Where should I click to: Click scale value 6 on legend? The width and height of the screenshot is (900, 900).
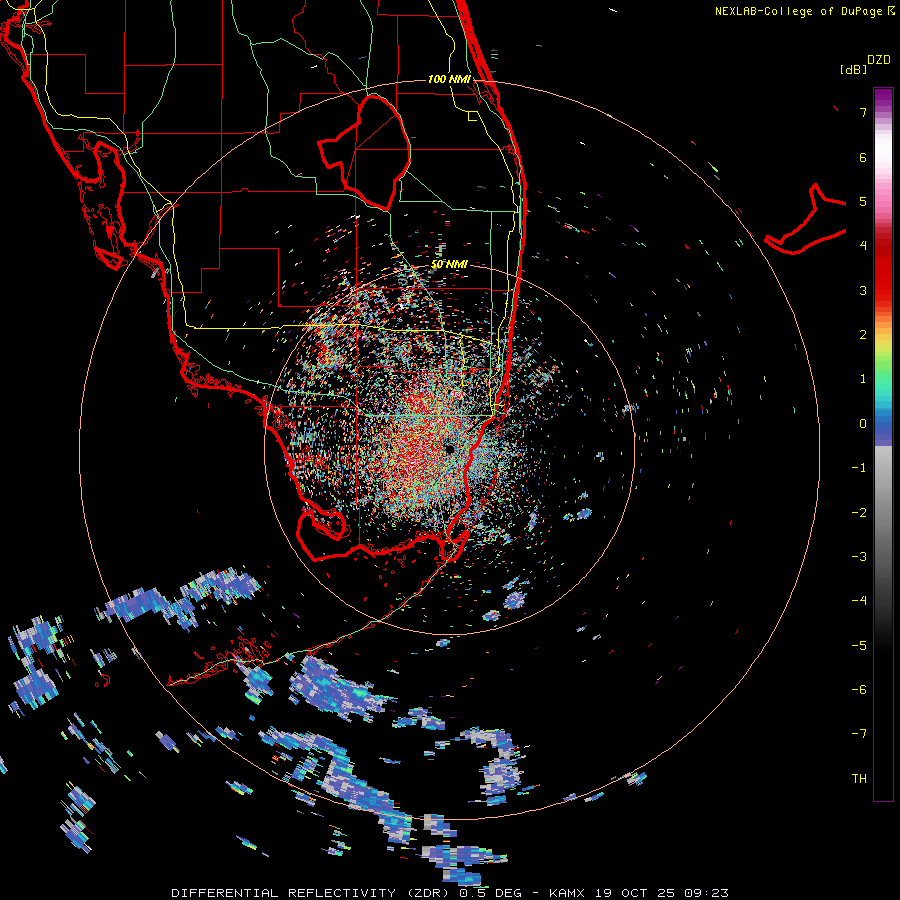tap(863, 157)
